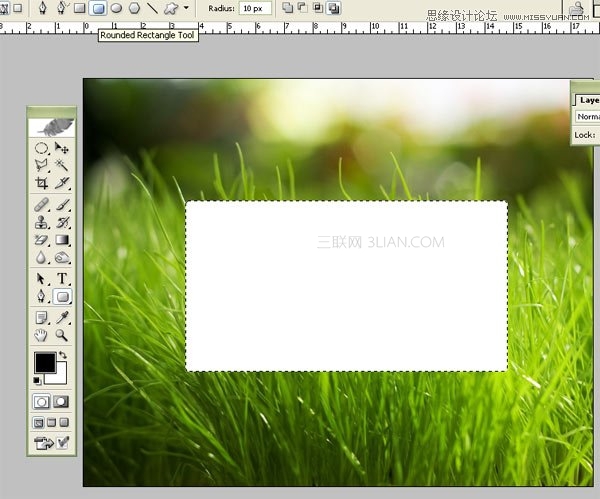Click the Radius input field
Screen dimensions: 600x499
(255, 8)
